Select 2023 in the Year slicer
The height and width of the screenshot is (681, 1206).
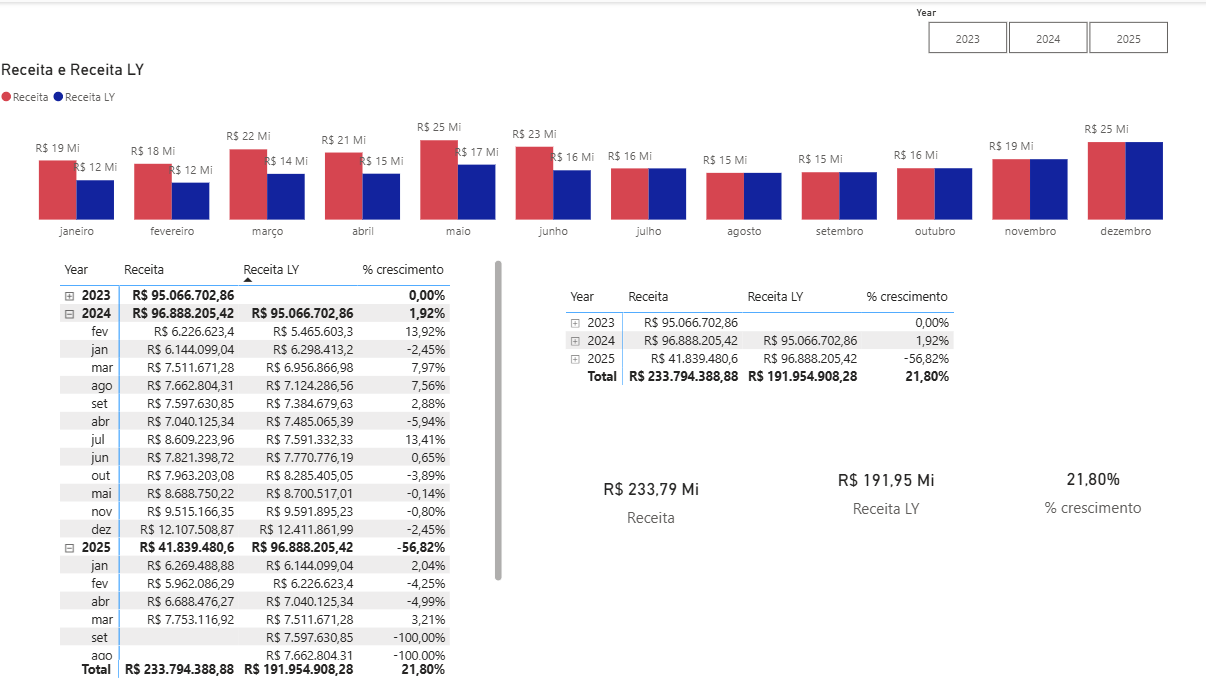[967, 38]
